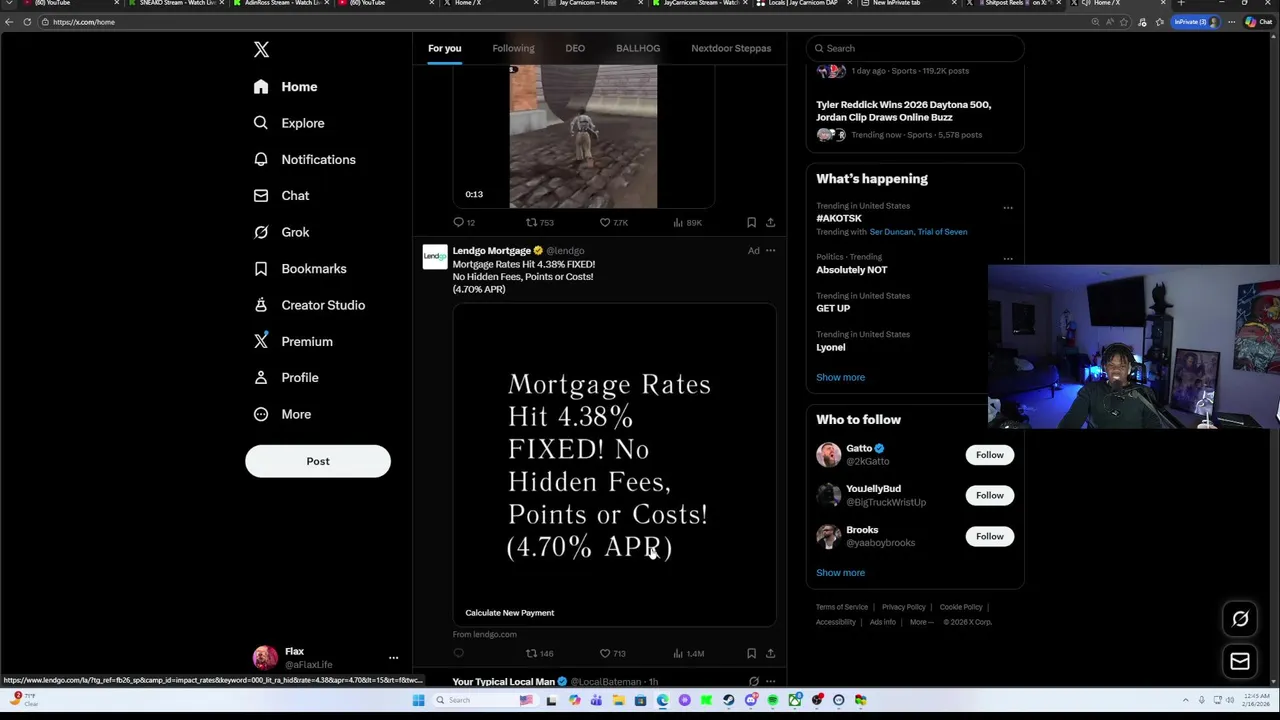Open the Terms of Service link
Viewport: 1280px width, 720px height.
pos(841,607)
